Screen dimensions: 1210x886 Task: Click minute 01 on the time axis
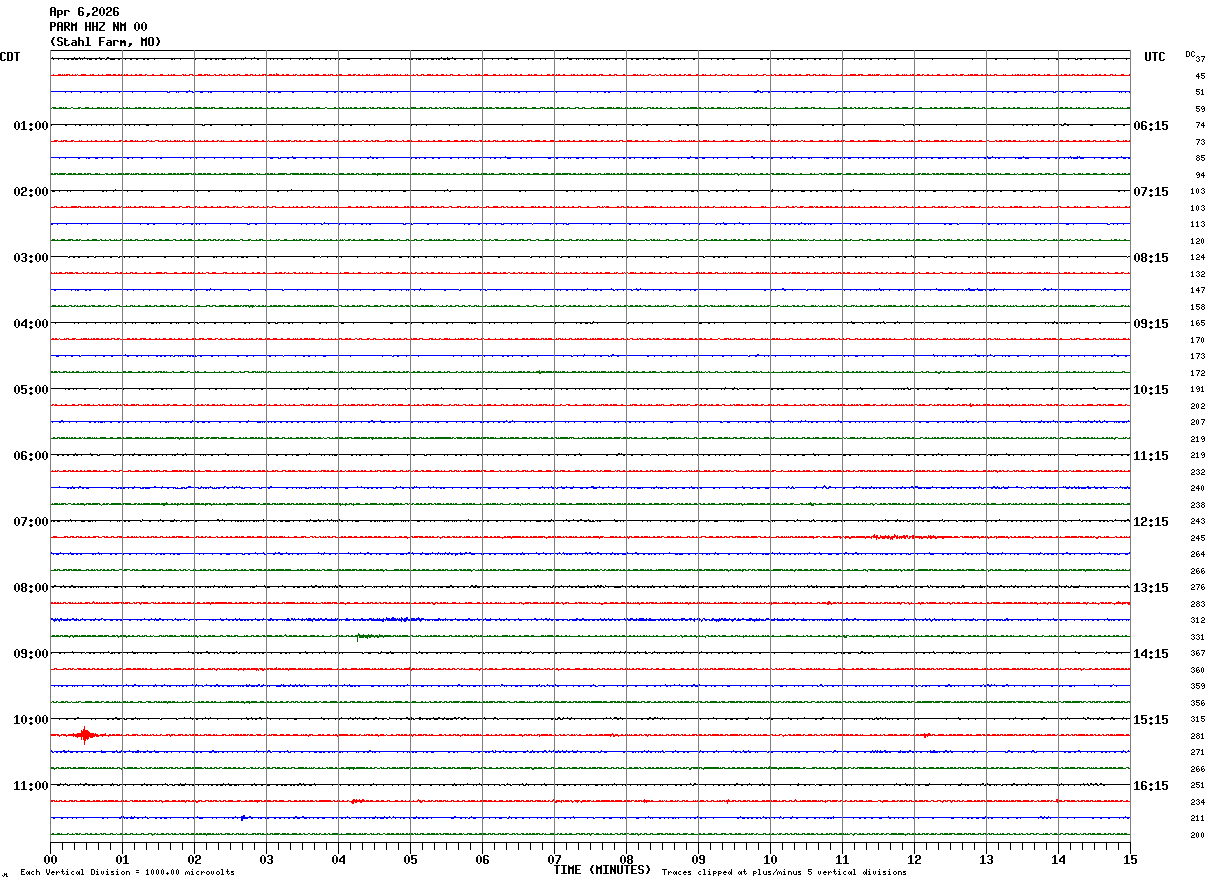122,859
